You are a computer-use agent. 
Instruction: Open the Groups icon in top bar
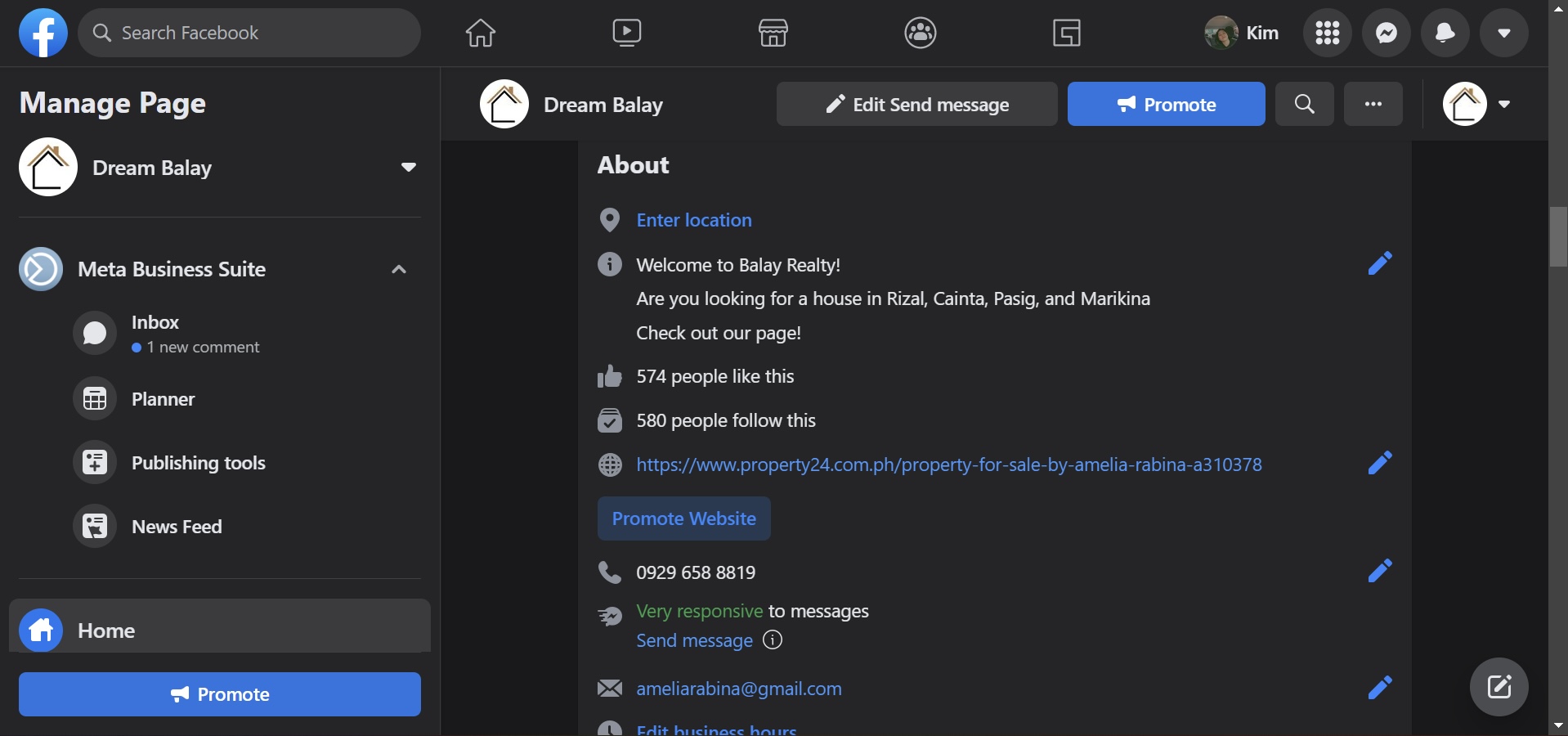pyautogui.click(x=921, y=33)
